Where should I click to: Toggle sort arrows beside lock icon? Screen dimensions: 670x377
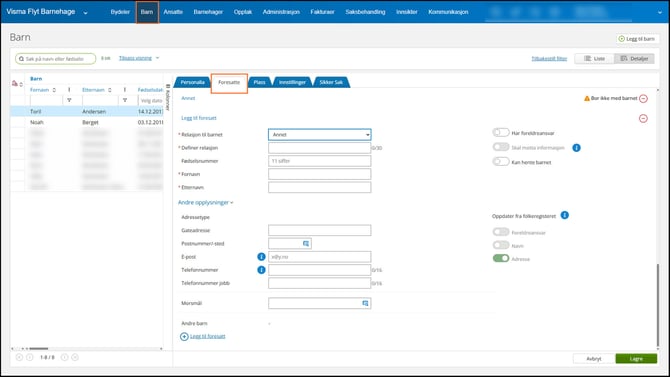coord(21,84)
